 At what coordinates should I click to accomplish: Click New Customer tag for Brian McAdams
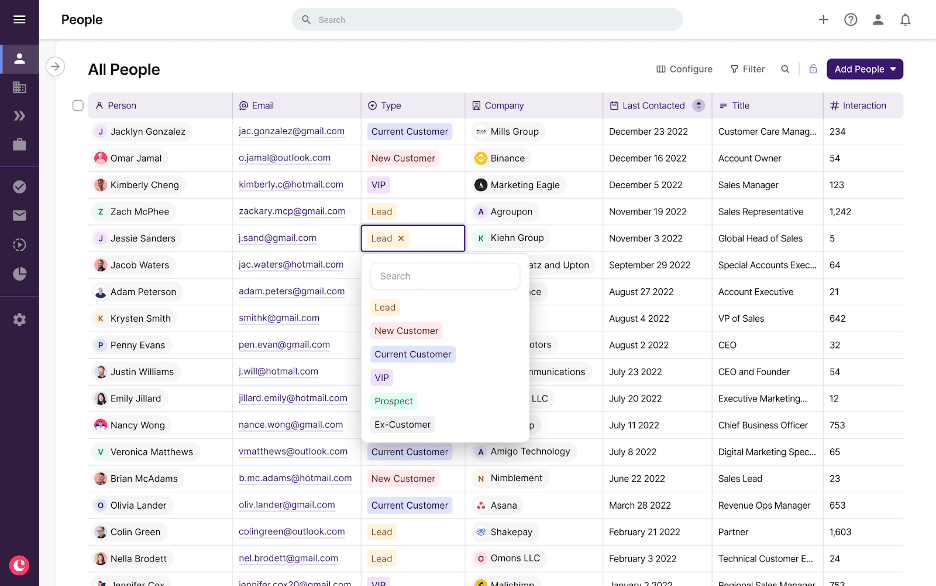403,479
